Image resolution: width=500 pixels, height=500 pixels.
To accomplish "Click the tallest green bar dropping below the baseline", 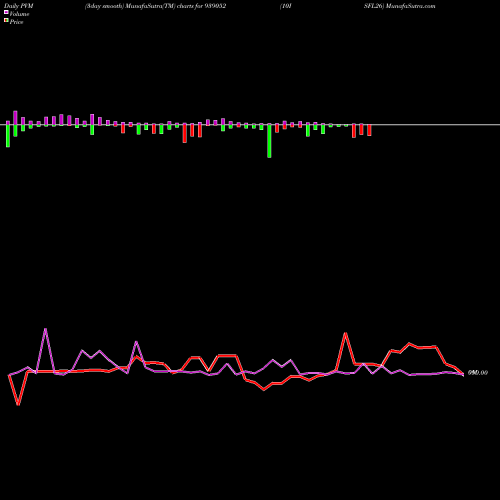I will coord(269,141).
